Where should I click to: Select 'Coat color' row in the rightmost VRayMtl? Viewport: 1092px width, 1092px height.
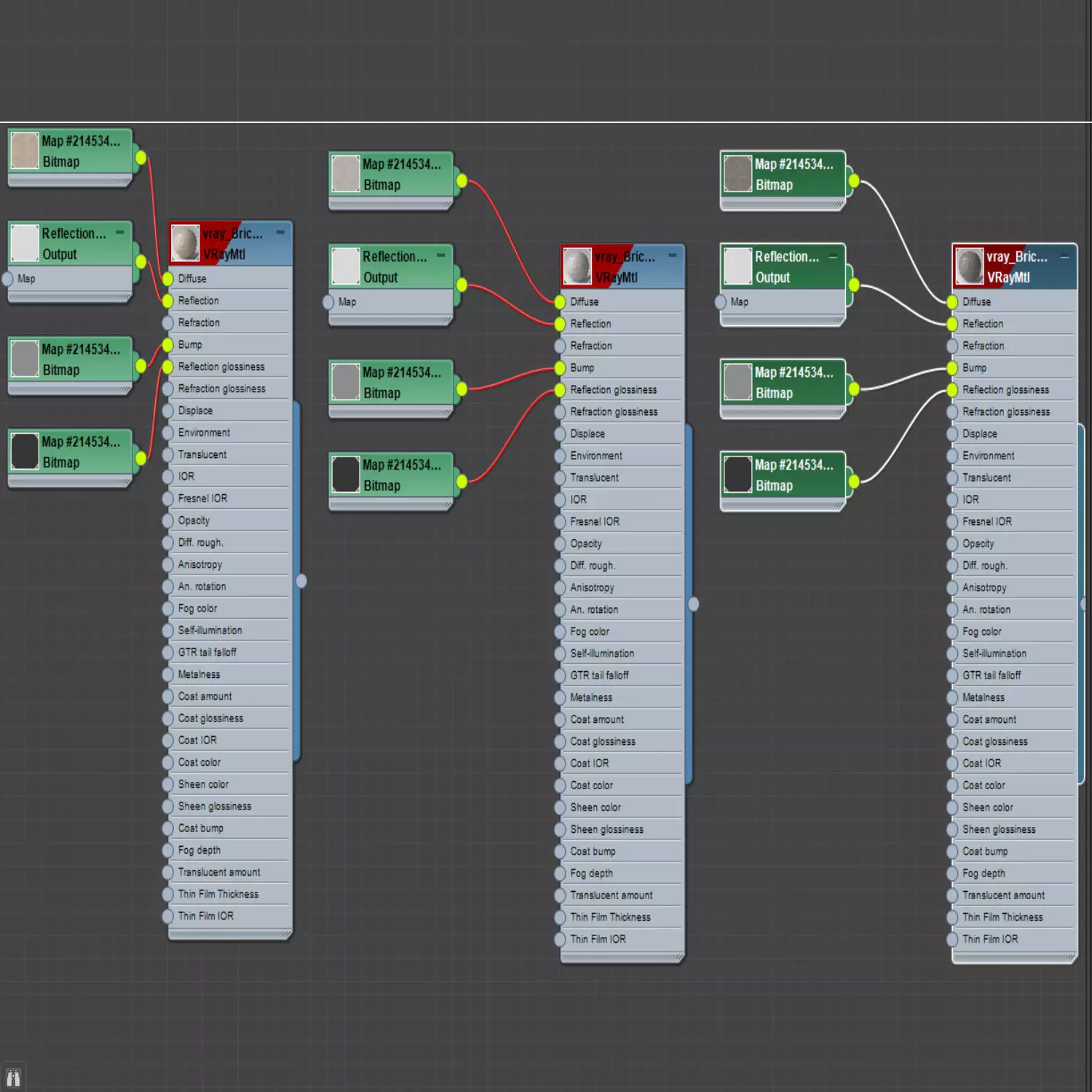(1014, 786)
